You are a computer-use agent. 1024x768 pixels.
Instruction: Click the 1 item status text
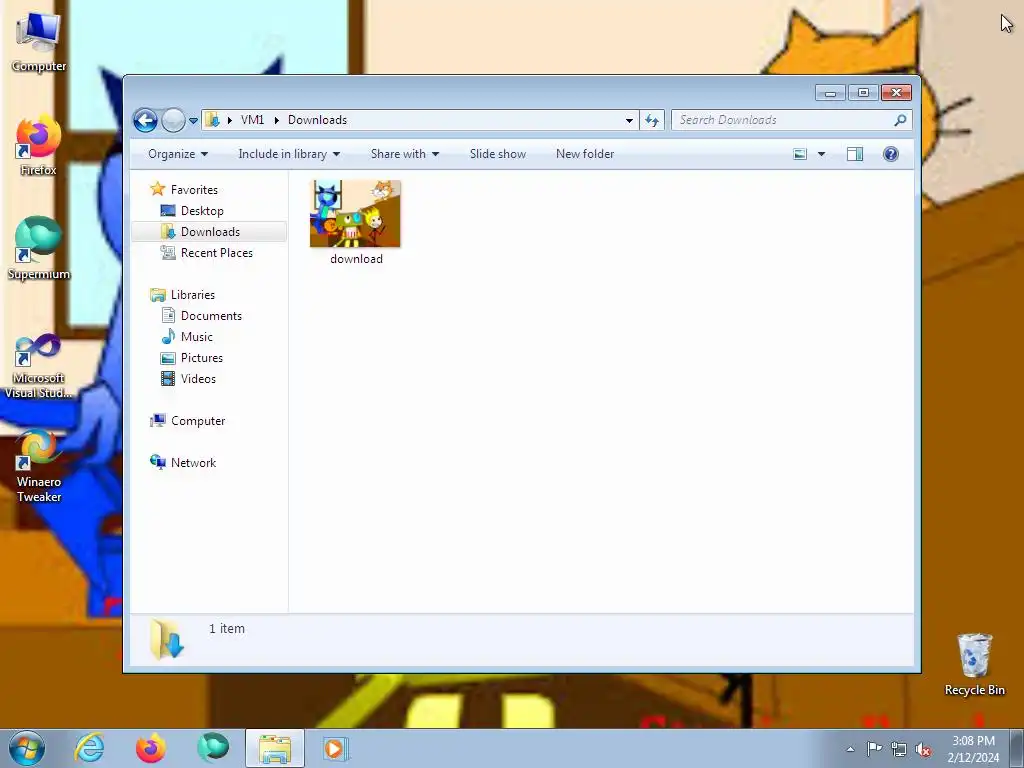tap(227, 628)
